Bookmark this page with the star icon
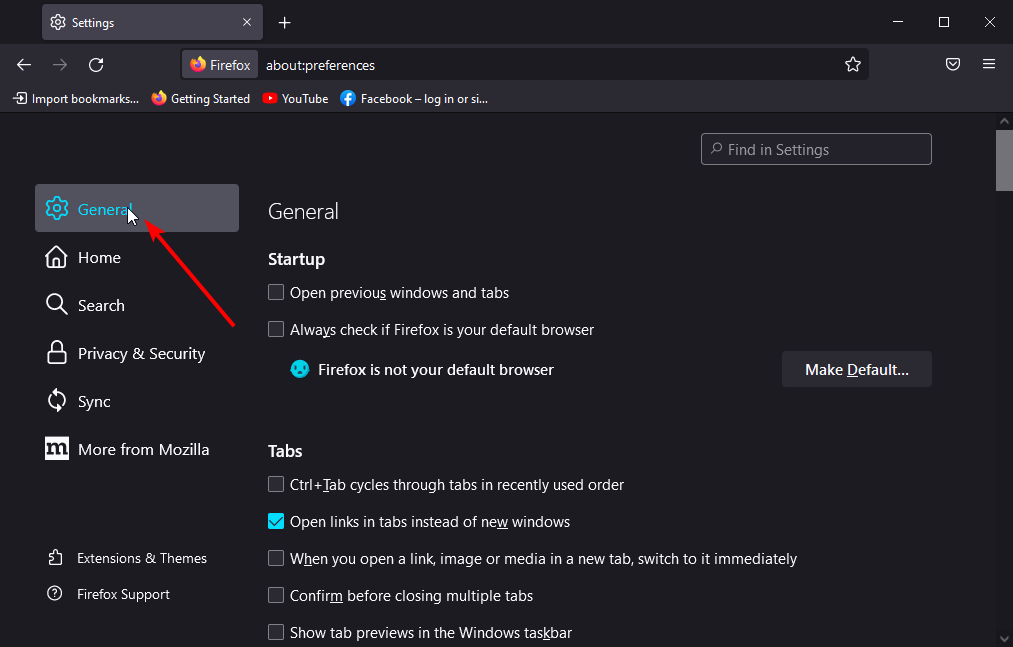Image resolution: width=1013 pixels, height=647 pixels. coord(853,64)
